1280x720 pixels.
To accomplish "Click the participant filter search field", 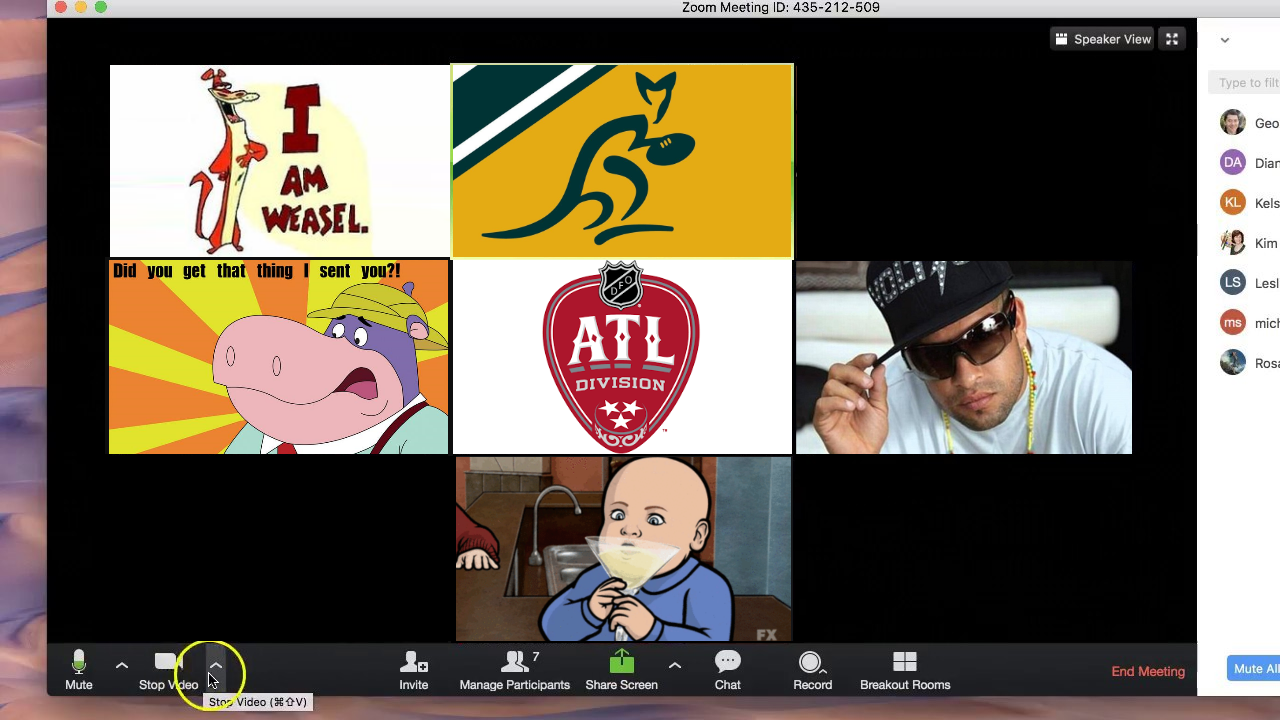I will [x=1245, y=83].
